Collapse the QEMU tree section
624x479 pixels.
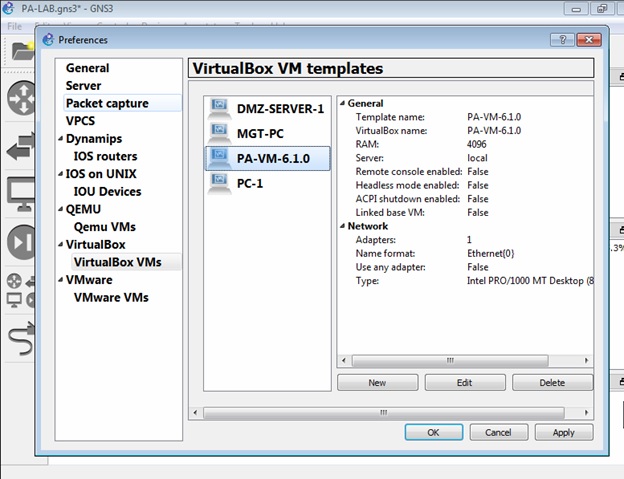(x=60, y=209)
